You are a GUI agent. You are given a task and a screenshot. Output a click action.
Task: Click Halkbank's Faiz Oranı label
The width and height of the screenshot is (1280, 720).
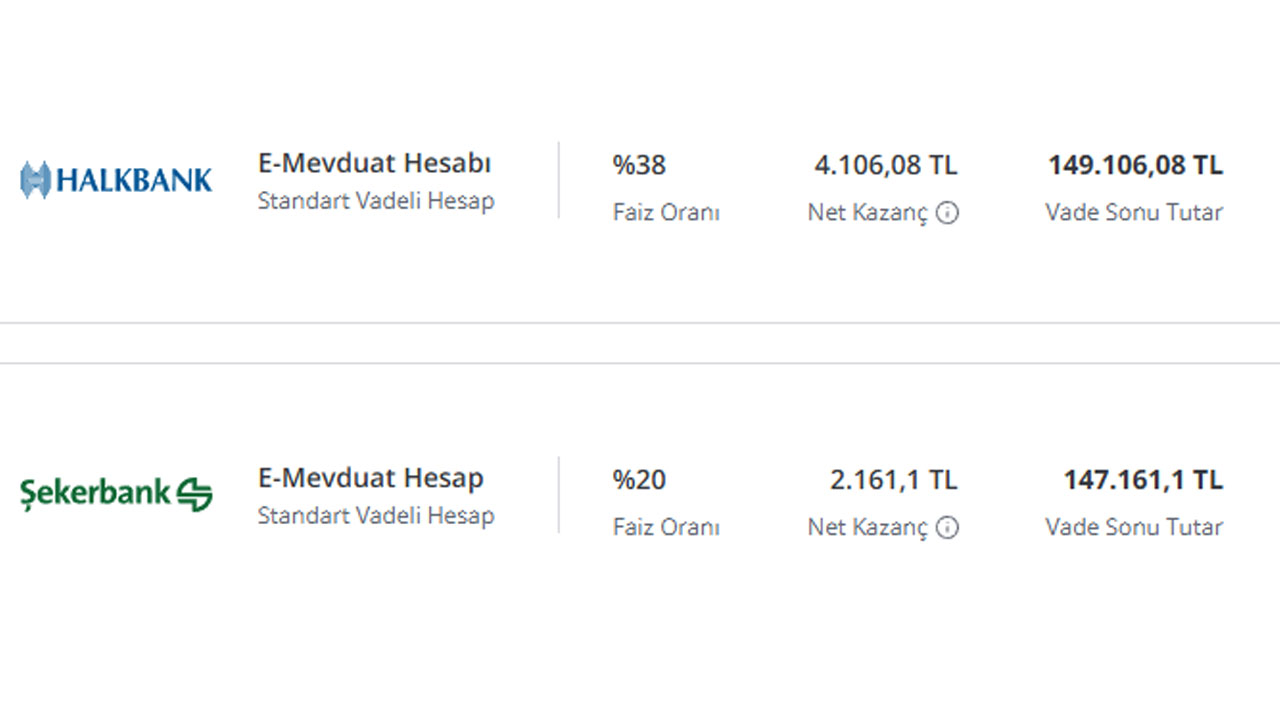666,213
